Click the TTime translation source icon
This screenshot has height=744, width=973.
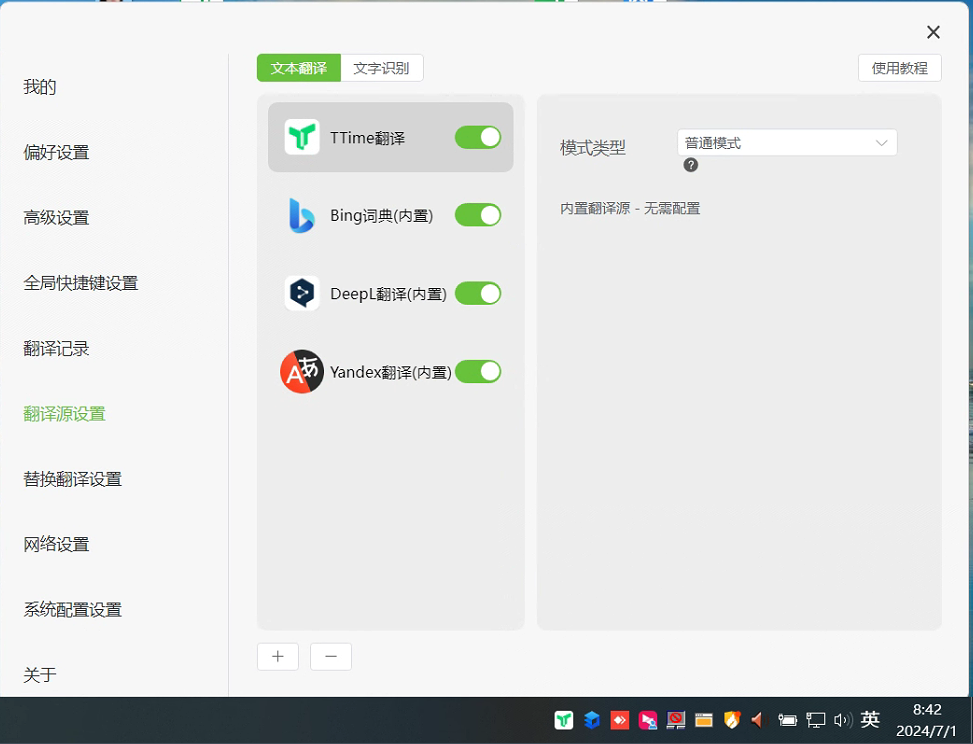(302, 137)
